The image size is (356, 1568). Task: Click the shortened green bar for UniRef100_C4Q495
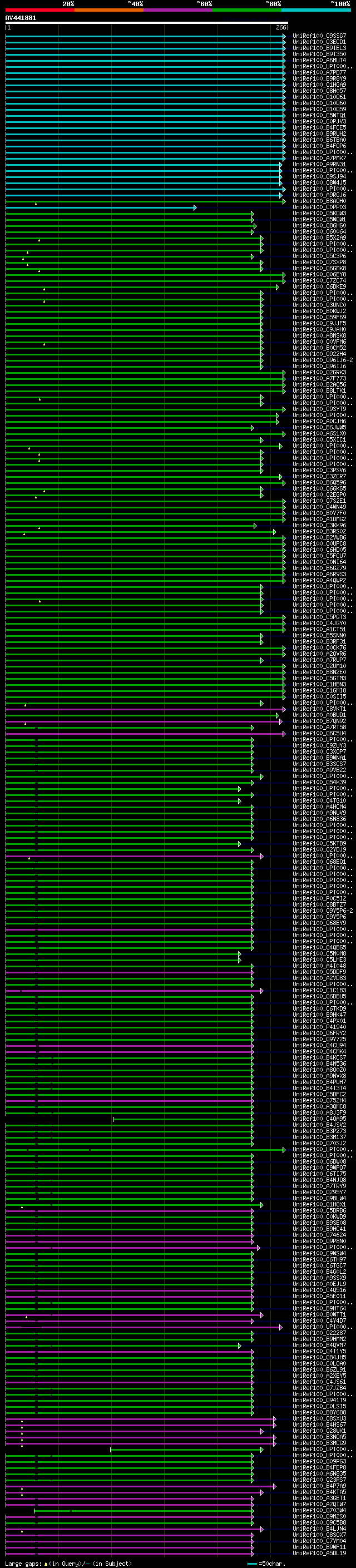click(x=184, y=1119)
